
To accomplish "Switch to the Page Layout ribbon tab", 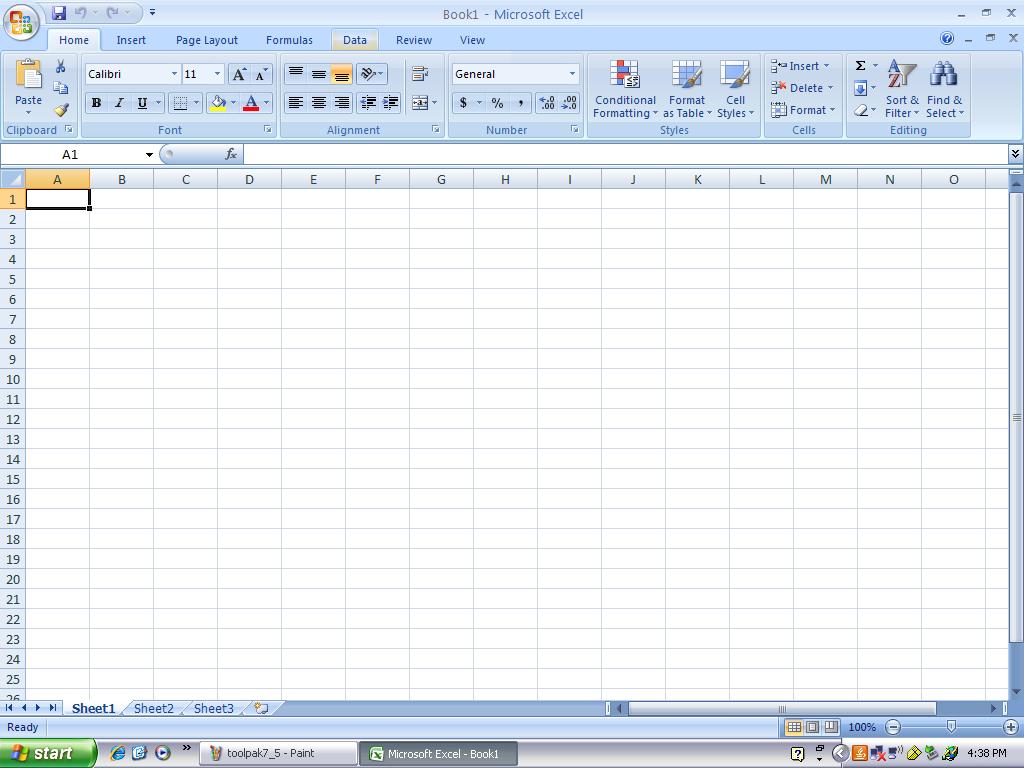I will click(206, 40).
